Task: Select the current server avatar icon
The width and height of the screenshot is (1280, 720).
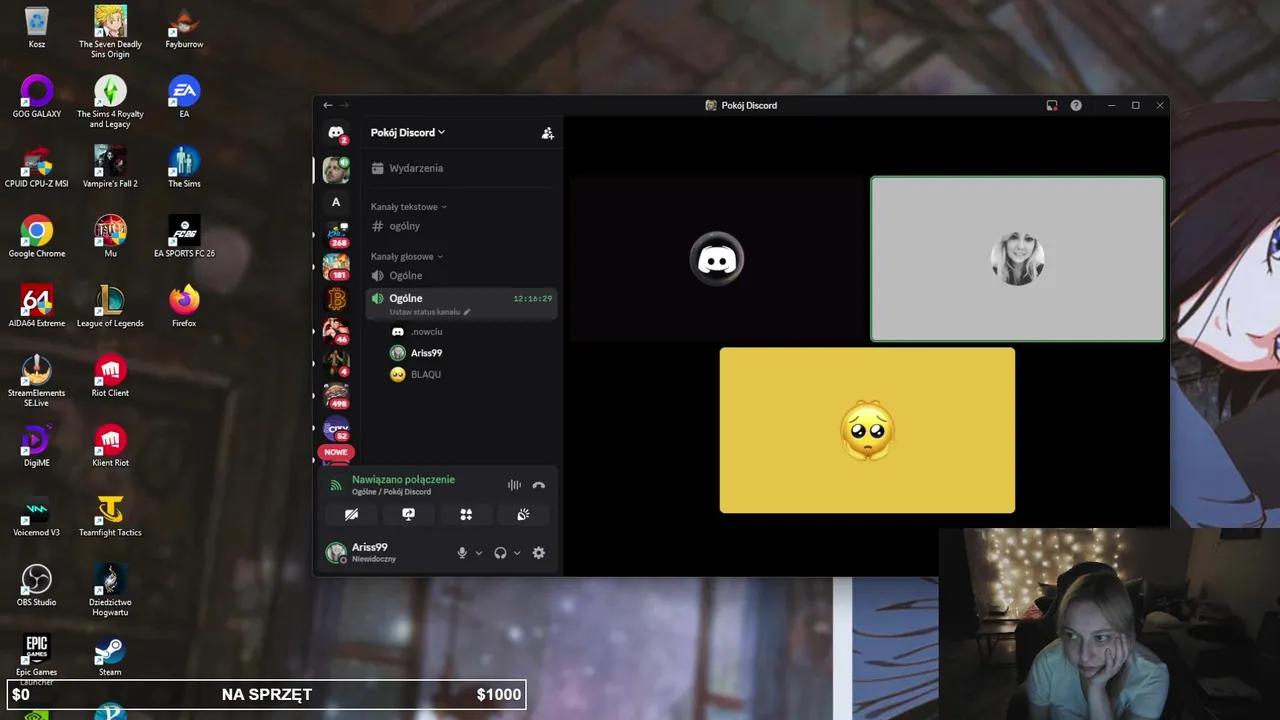Action: point(336,169)
